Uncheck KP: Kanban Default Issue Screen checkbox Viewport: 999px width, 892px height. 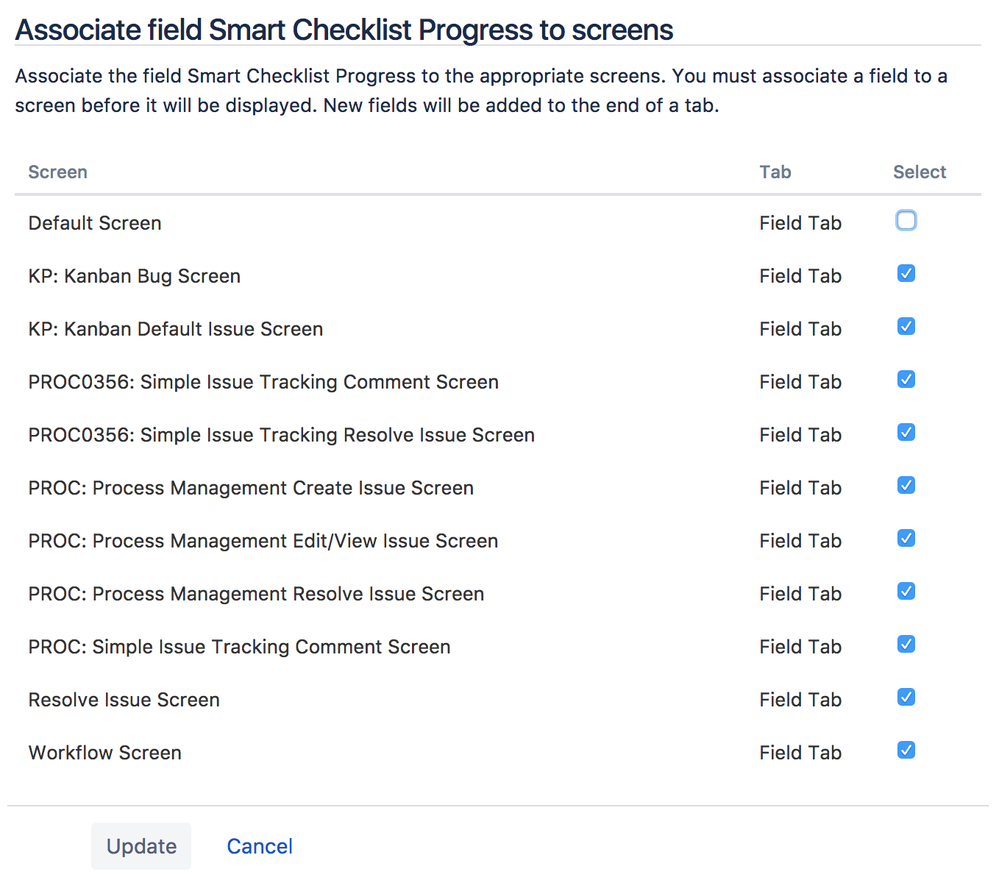(x=906, y=327)
